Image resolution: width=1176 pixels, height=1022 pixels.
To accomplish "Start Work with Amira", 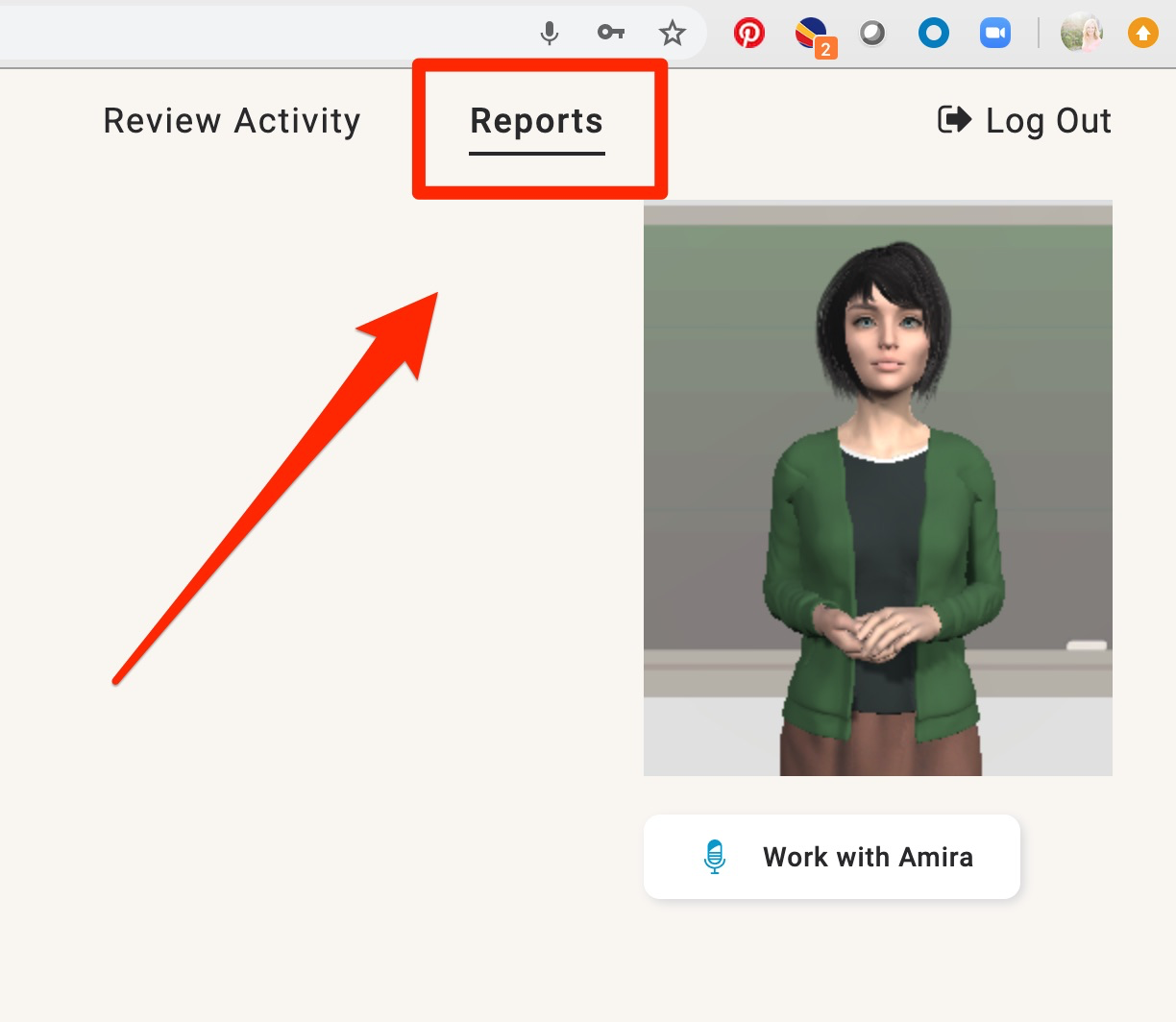I will pos(832,857).
